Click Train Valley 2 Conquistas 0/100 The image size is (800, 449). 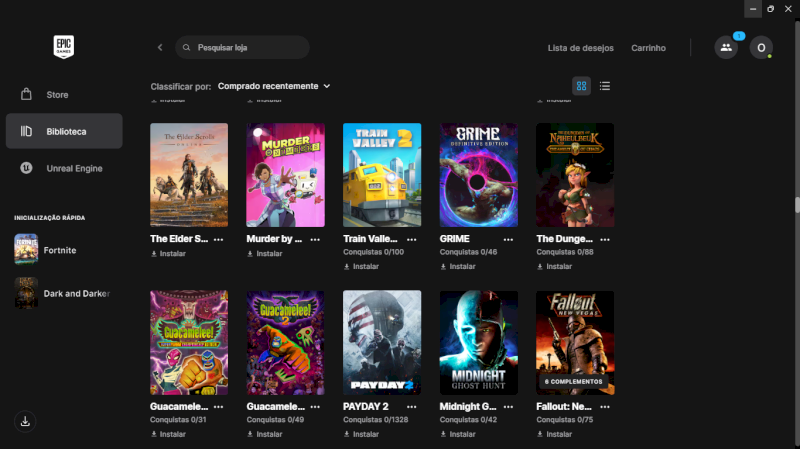[373, 252]
